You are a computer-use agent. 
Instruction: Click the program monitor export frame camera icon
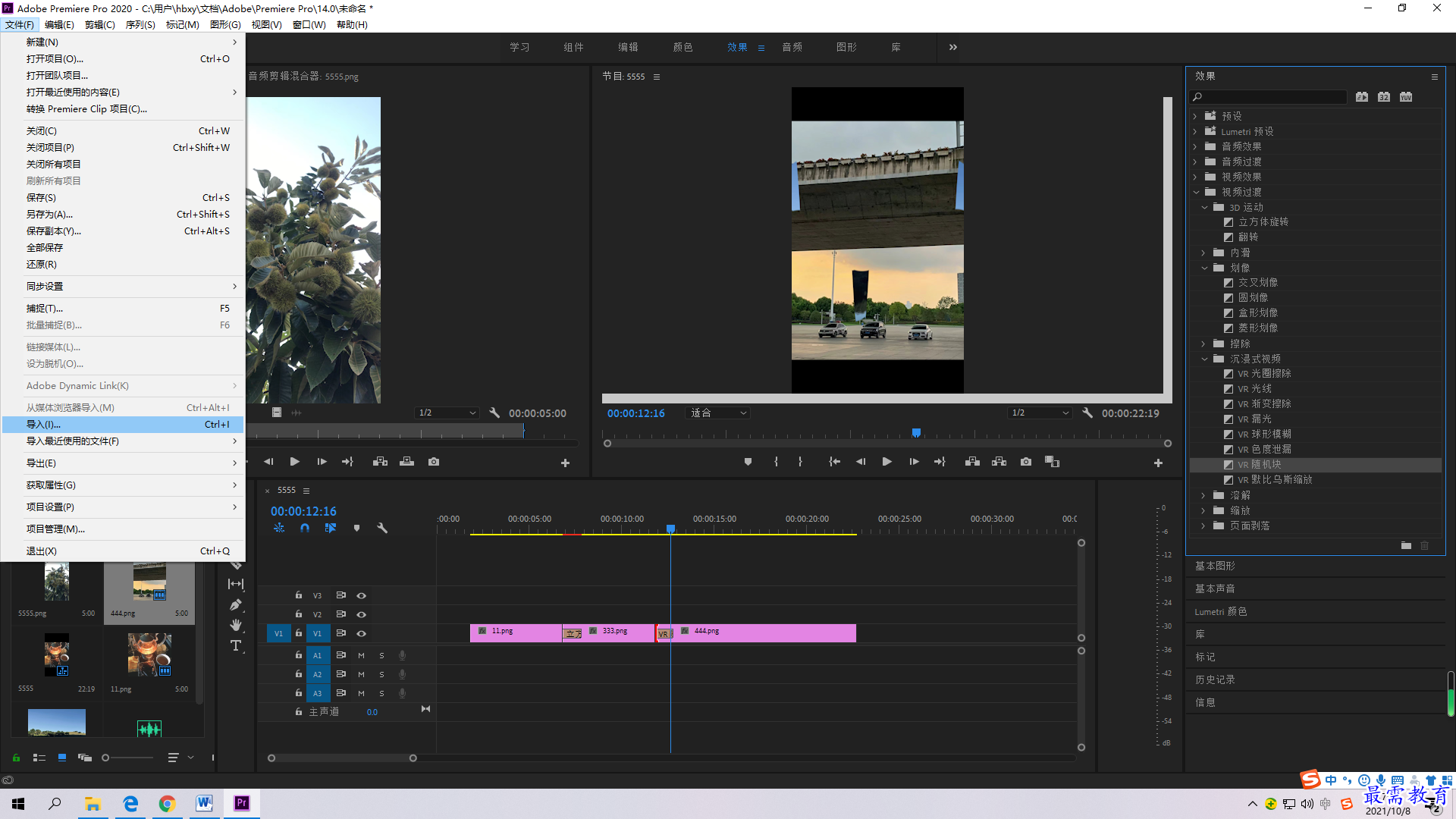(1025, 462)
